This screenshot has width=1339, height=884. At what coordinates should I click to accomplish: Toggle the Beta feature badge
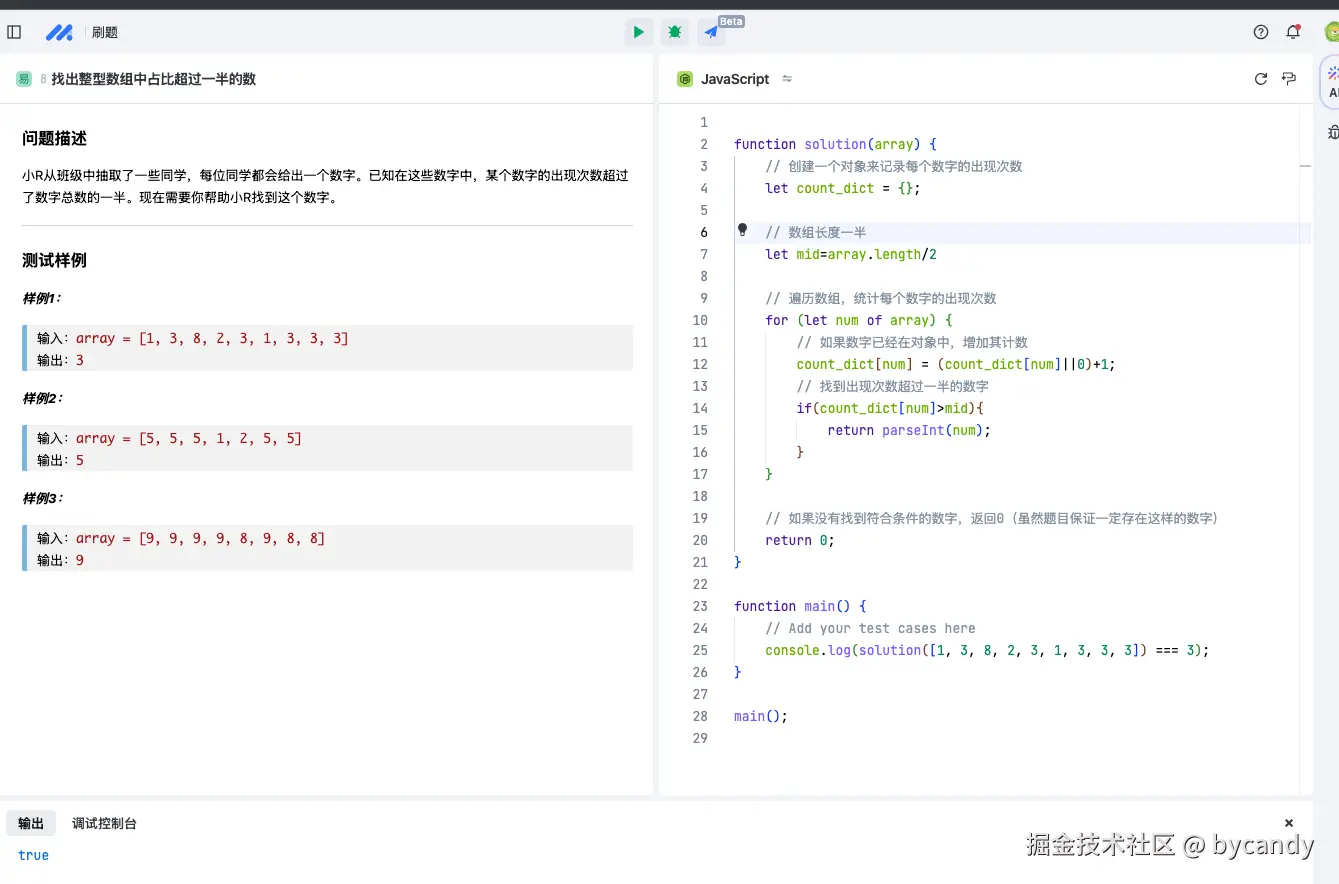click(730, 20)
